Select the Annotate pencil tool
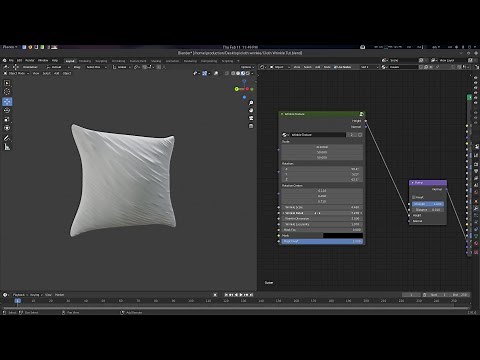The width and height of the screenshot is (480, 360). (x=7, y=138)
